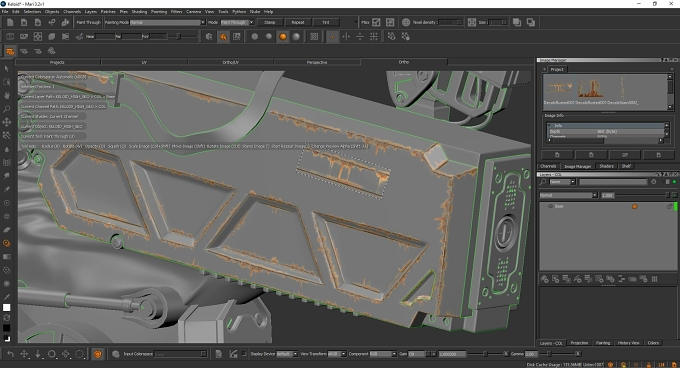680x368 pixels.
Task: Open the layer blend mode Normal dropdown
Action: (x=568, y=195)
